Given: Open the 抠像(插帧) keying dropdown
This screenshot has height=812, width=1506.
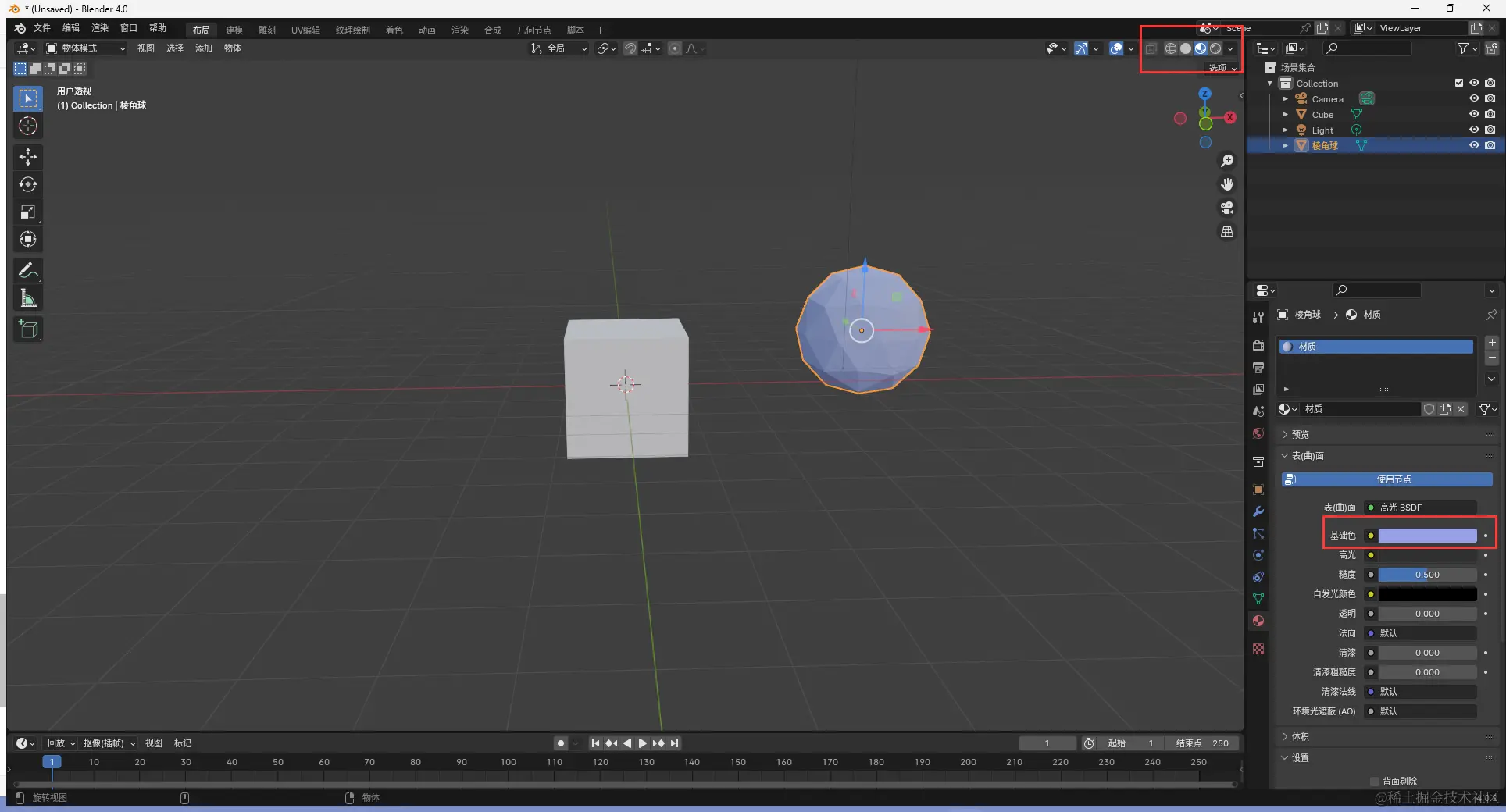Looking at the screenshot, I should point(109,743).
